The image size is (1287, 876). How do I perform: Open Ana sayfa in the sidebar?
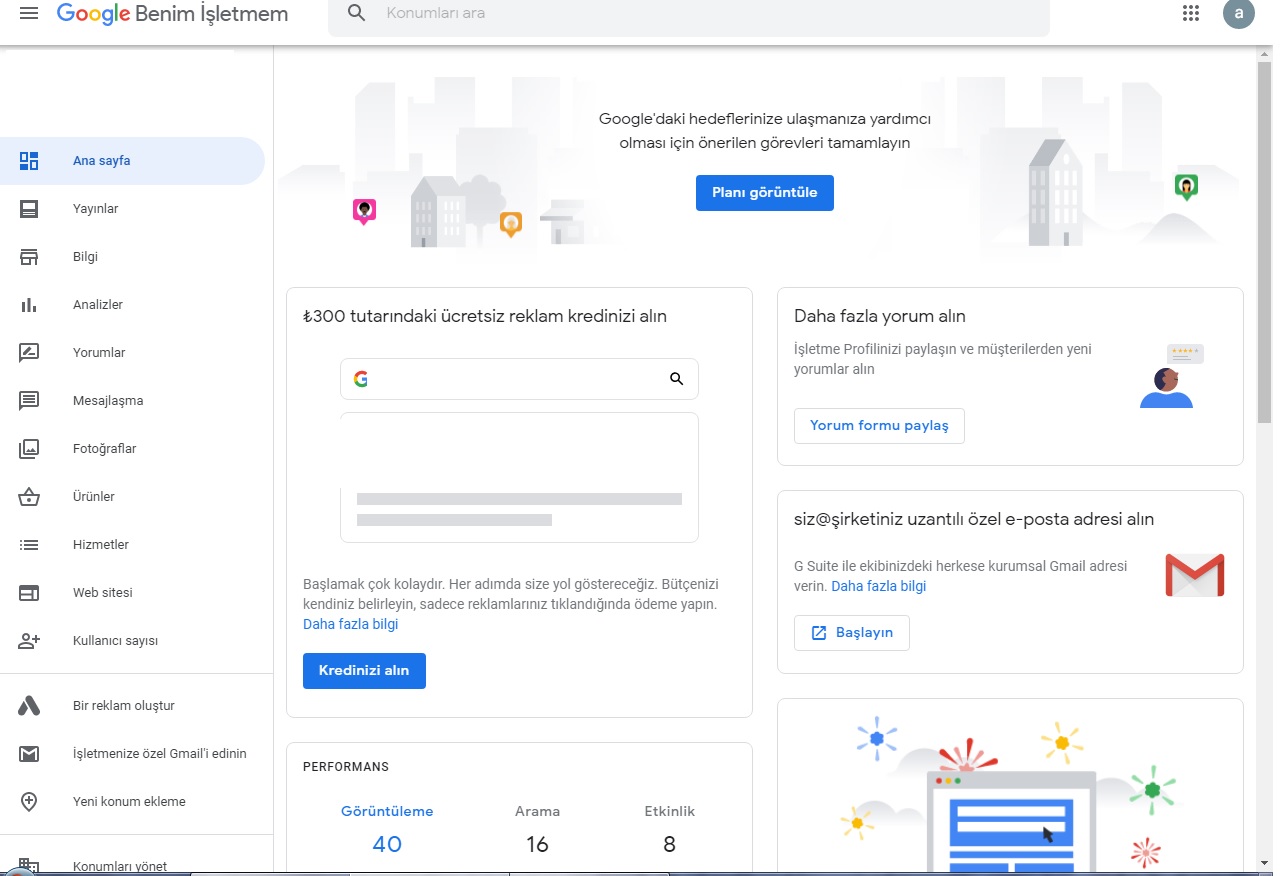click(132, 161)
